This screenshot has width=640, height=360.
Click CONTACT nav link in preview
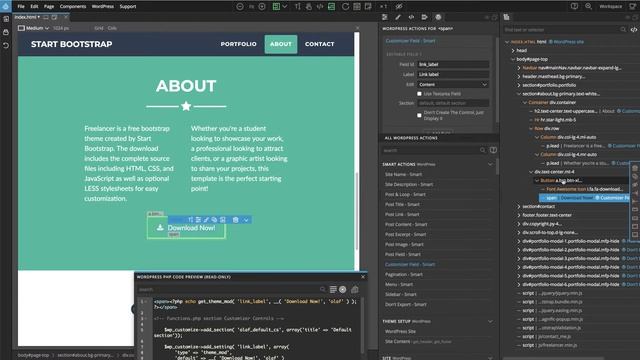(x=320, y=44)
